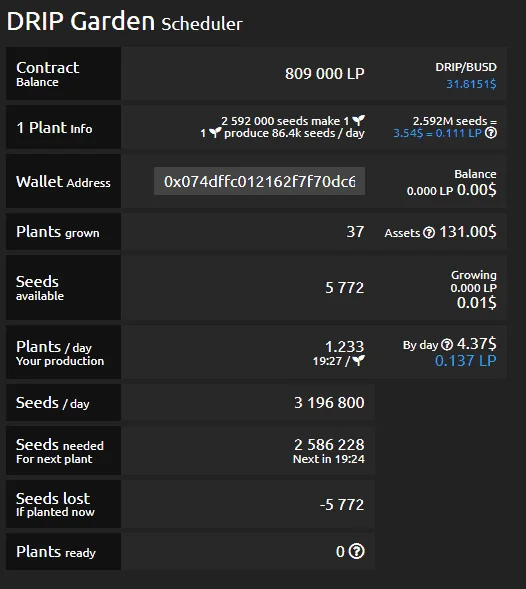
Task: Click the 1 Plant Info label
Action: (54, 128)
